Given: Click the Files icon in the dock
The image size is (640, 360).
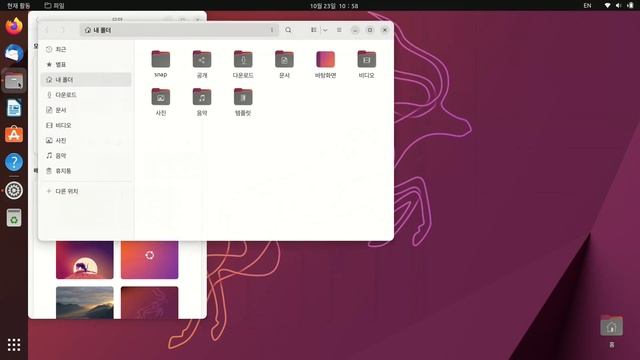Looking at the screenshot, I should click(x=14, y=81).
